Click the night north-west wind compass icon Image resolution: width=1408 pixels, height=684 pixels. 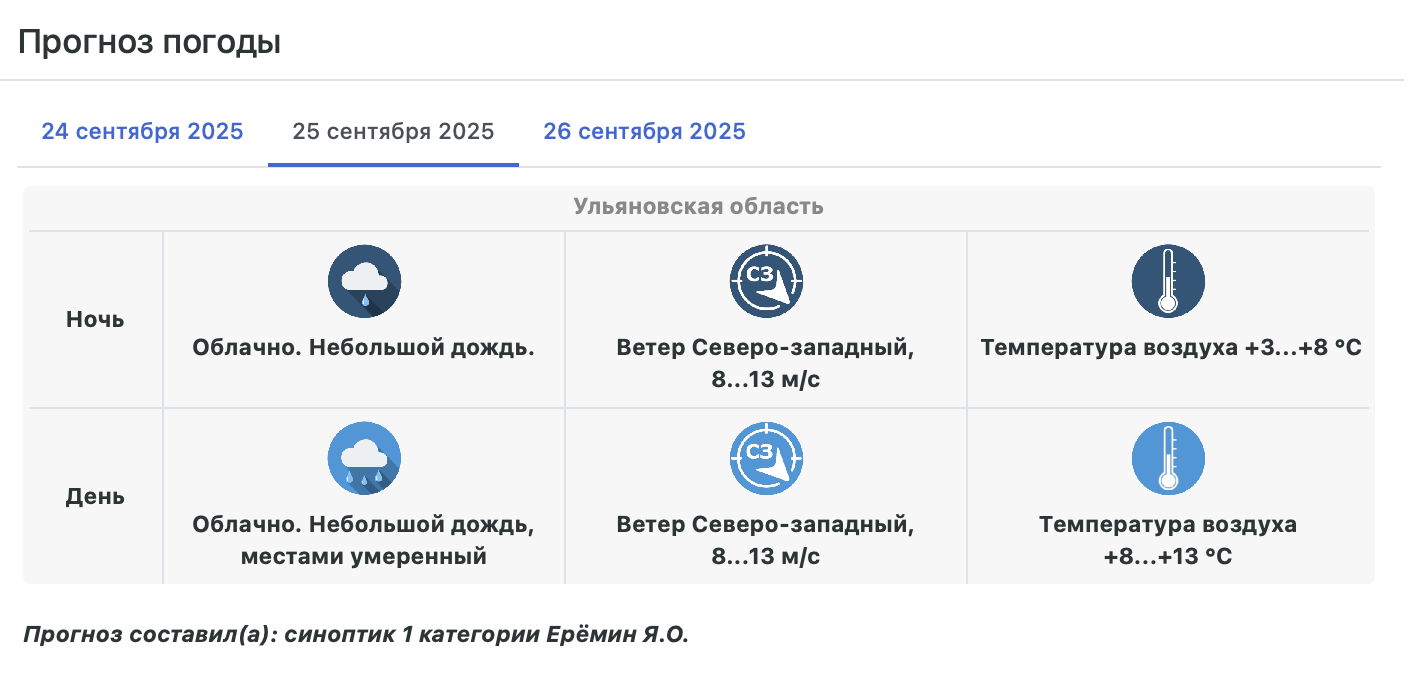click(766, 282)
